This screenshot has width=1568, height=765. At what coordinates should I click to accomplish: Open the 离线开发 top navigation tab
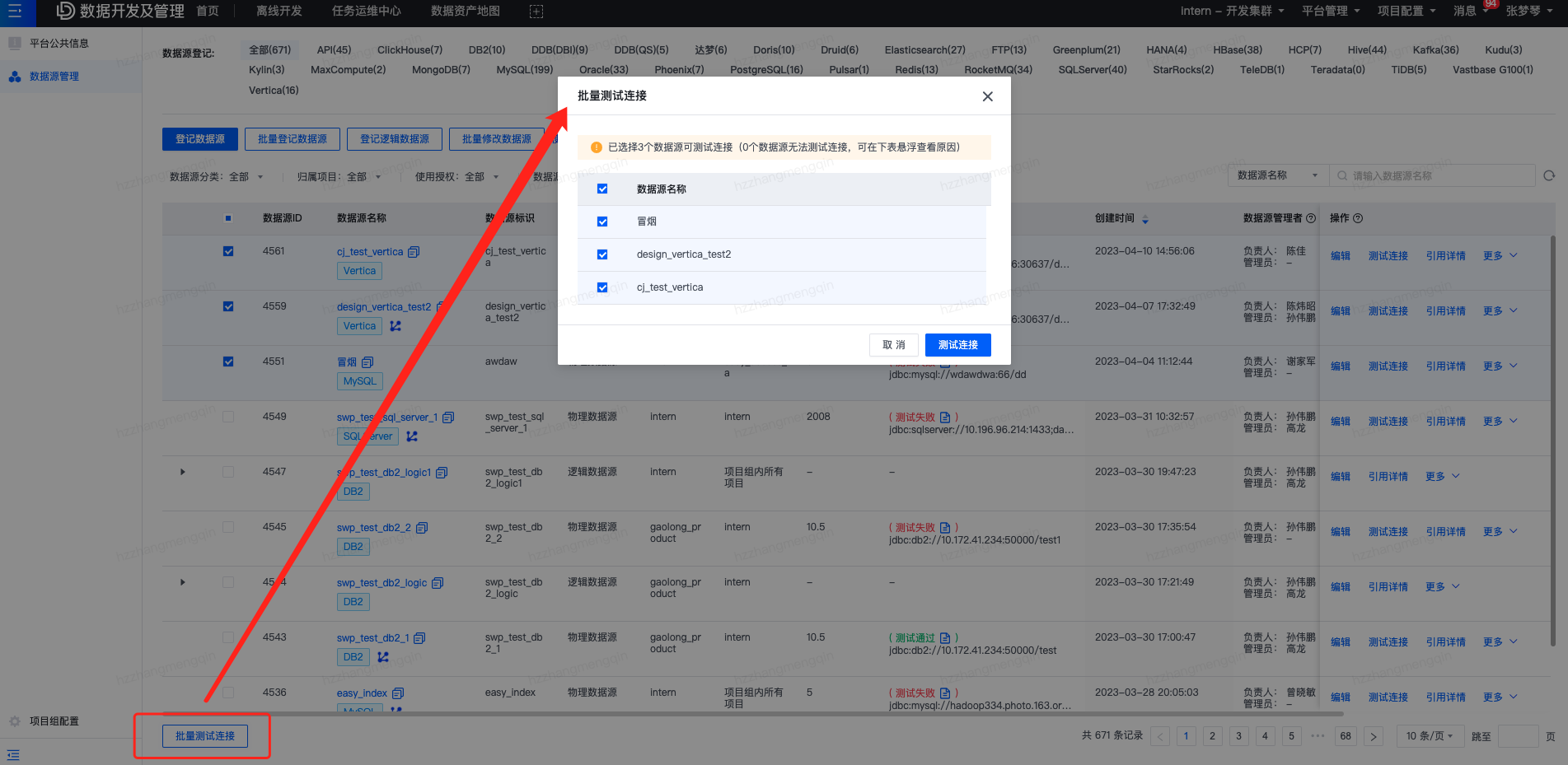(x=279, y=12)
